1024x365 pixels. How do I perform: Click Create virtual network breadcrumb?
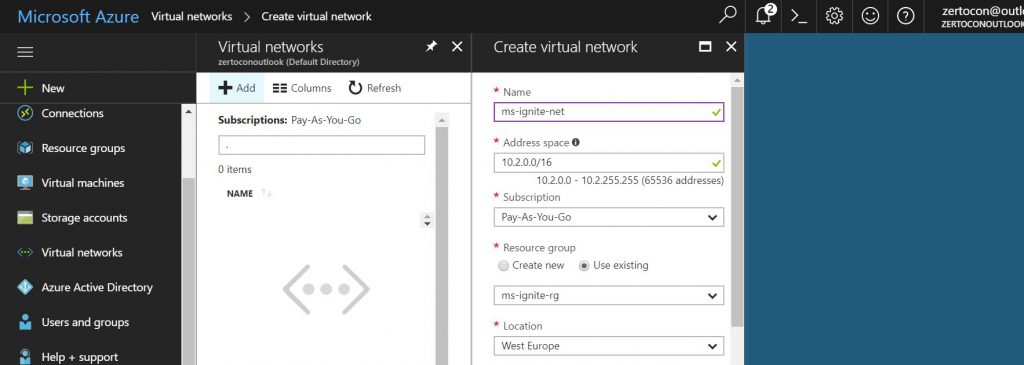point(316,16)
